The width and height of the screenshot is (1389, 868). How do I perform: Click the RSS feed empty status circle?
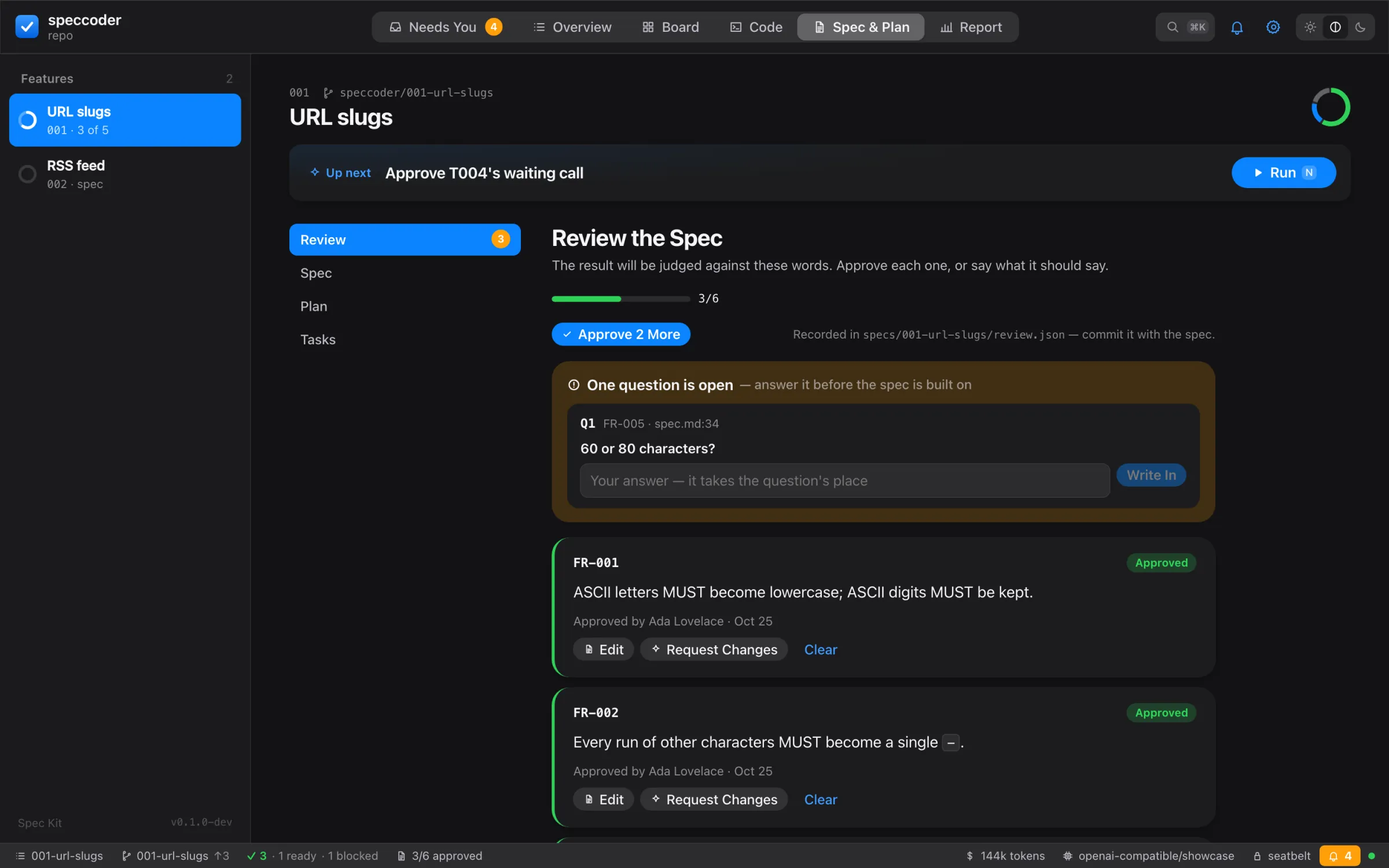[x=27, y=174]
